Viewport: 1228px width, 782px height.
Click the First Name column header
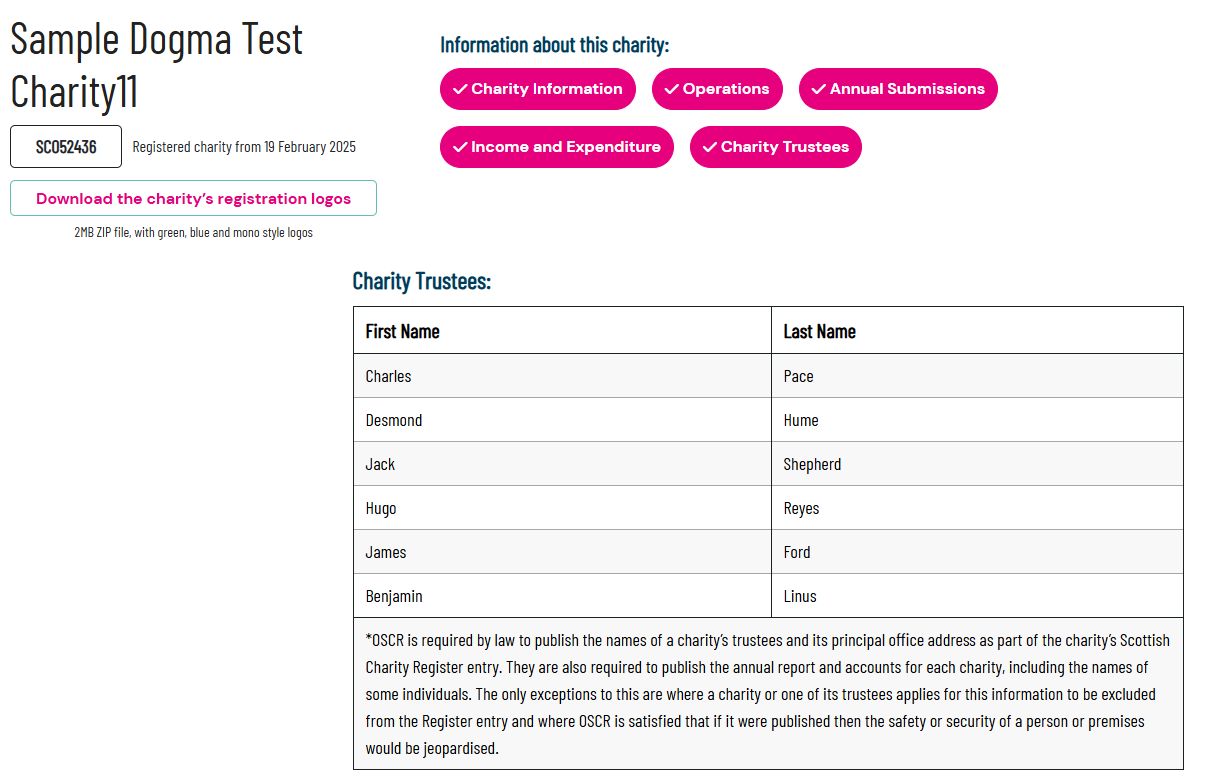(x=403, y=331)
